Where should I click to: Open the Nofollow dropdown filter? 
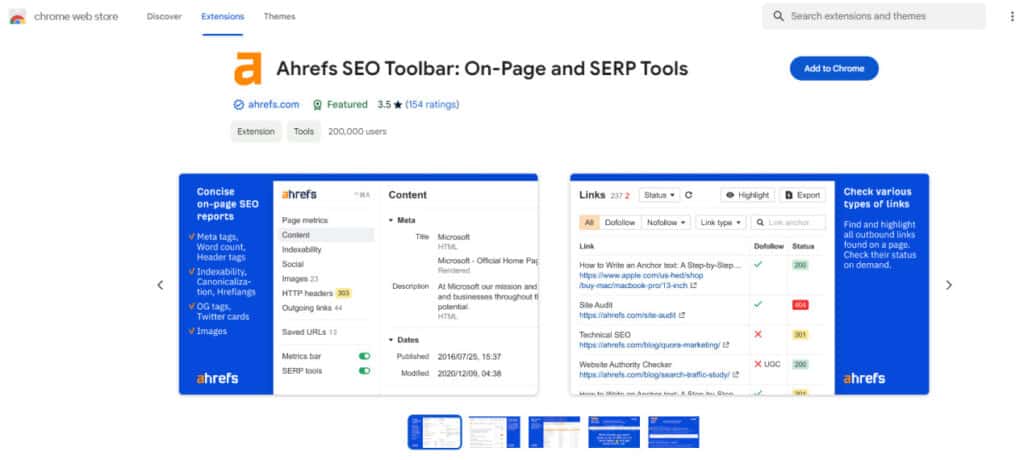666,222
